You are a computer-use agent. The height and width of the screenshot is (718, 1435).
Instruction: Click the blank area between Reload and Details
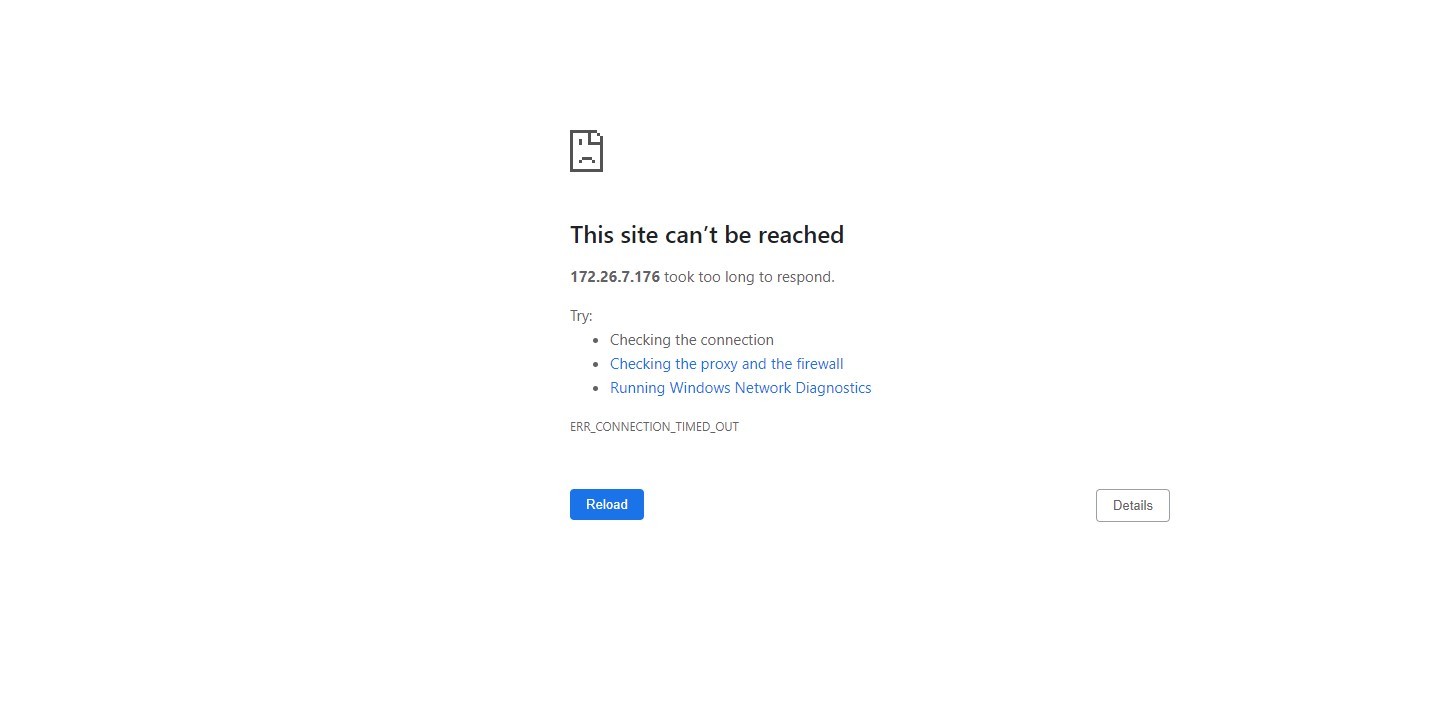coord(870,505)
